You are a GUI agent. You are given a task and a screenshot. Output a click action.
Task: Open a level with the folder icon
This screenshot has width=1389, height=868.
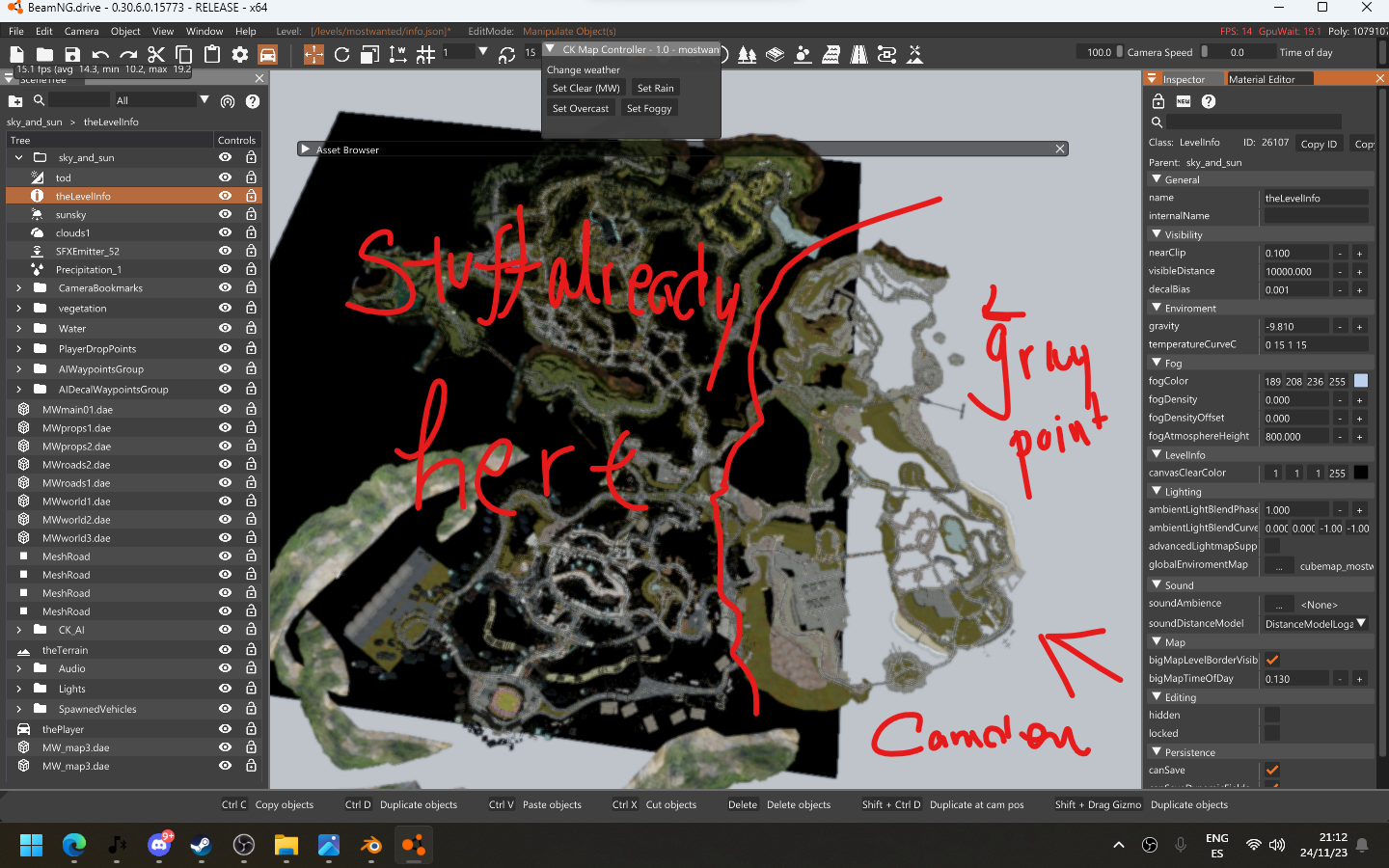pos(44,55)
